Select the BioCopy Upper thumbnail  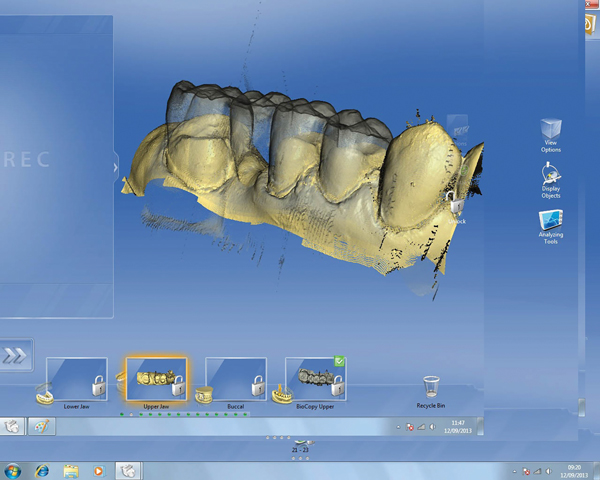click(314, 379)
